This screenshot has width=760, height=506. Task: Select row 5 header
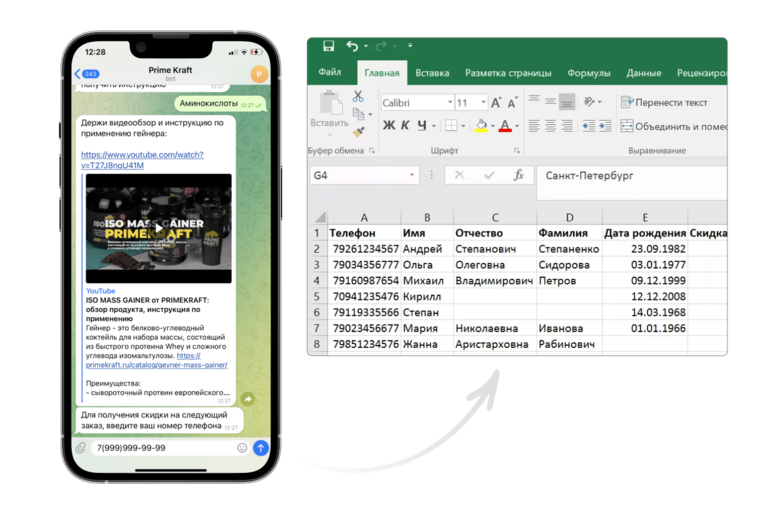tap(317, 296)
